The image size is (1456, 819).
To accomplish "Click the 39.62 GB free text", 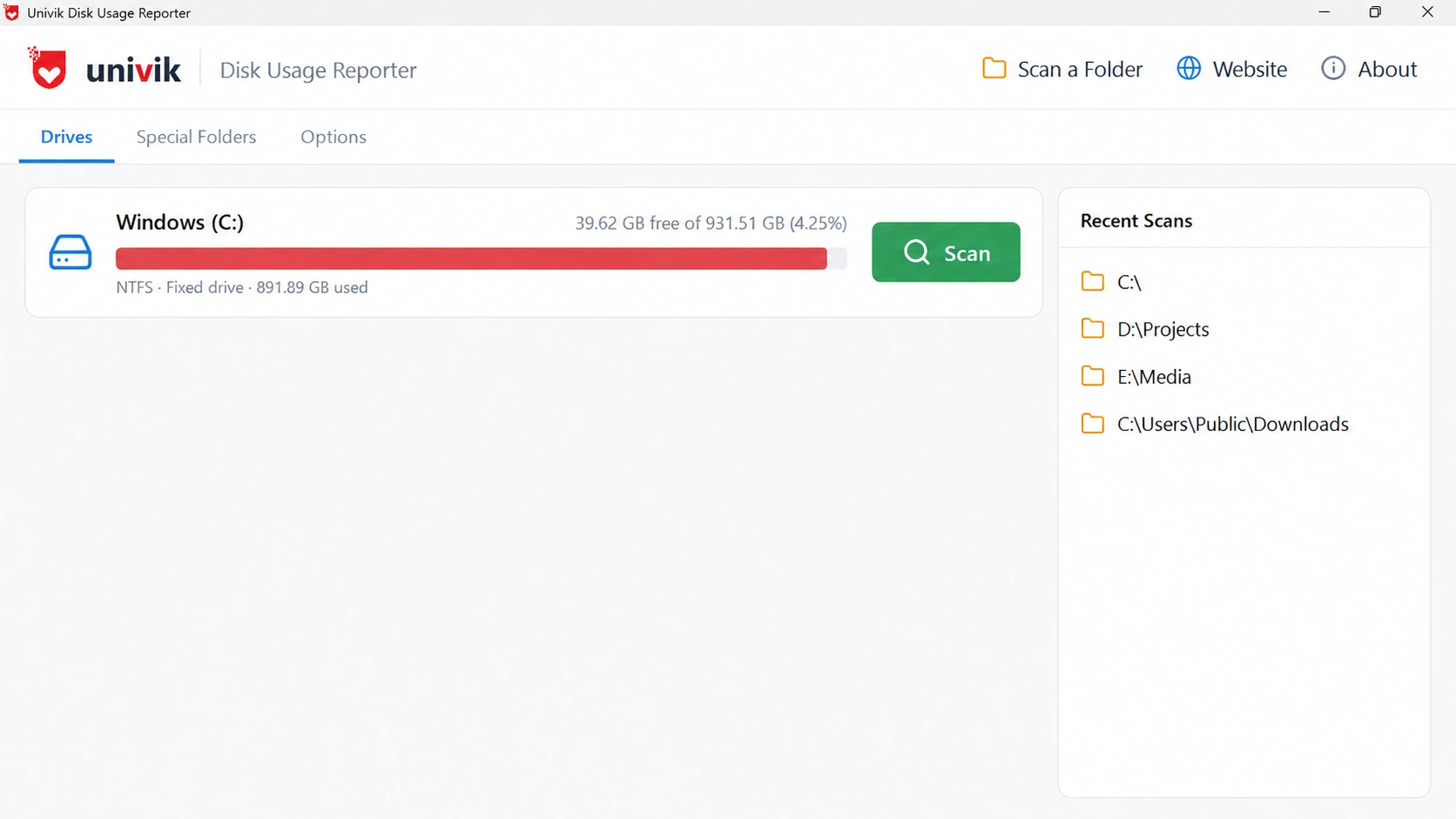I will [711, 224].
